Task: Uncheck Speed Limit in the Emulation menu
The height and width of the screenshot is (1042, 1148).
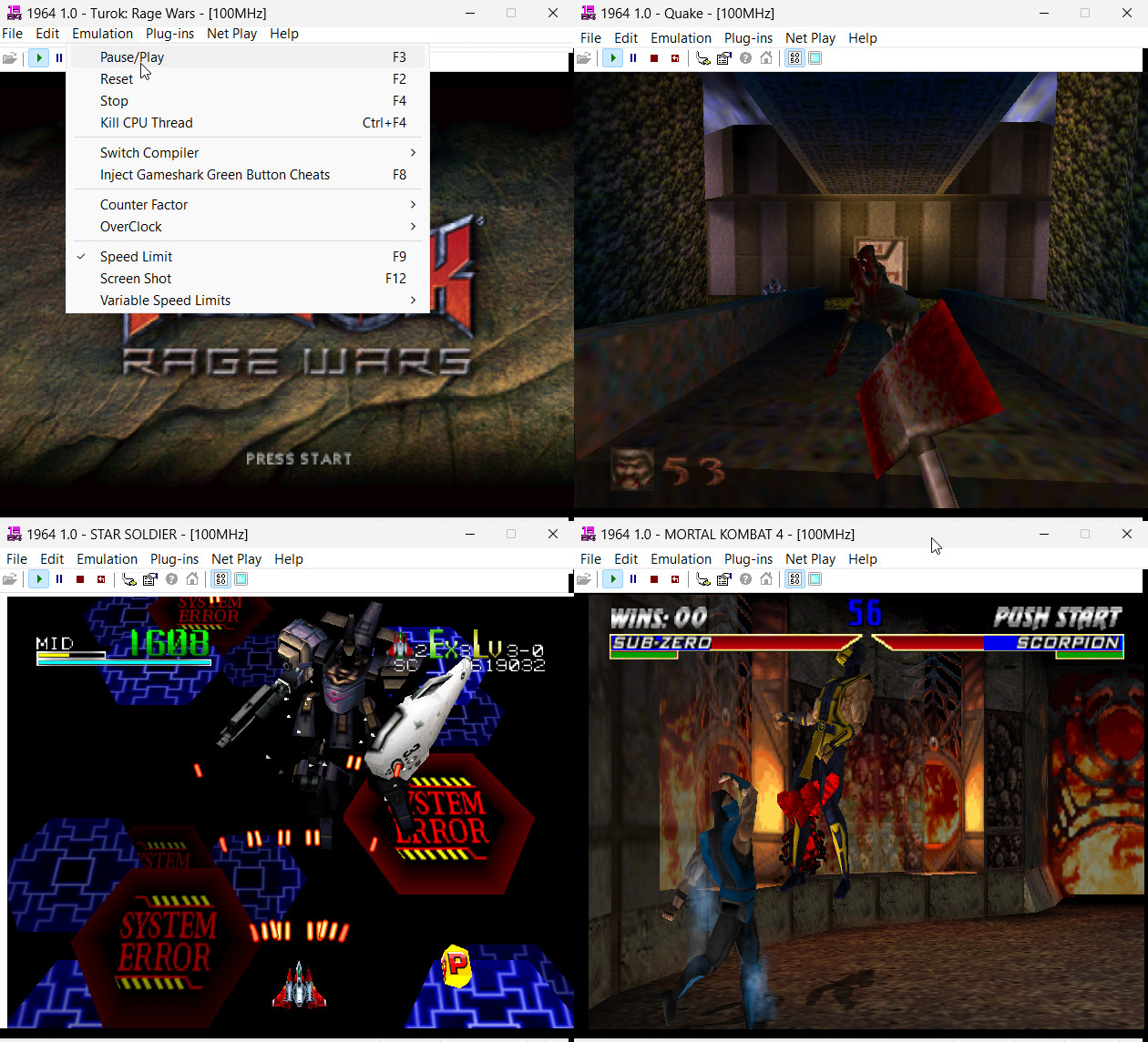Action: 248,257
